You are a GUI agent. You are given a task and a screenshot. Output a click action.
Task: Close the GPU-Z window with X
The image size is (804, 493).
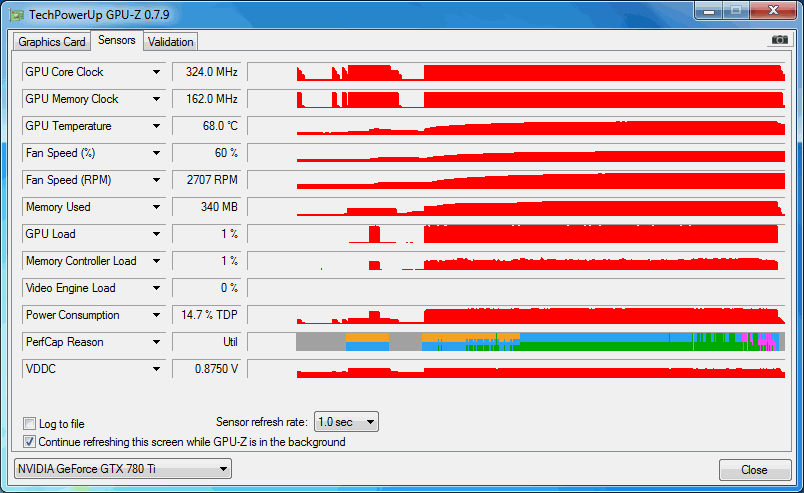pos(773,11)
